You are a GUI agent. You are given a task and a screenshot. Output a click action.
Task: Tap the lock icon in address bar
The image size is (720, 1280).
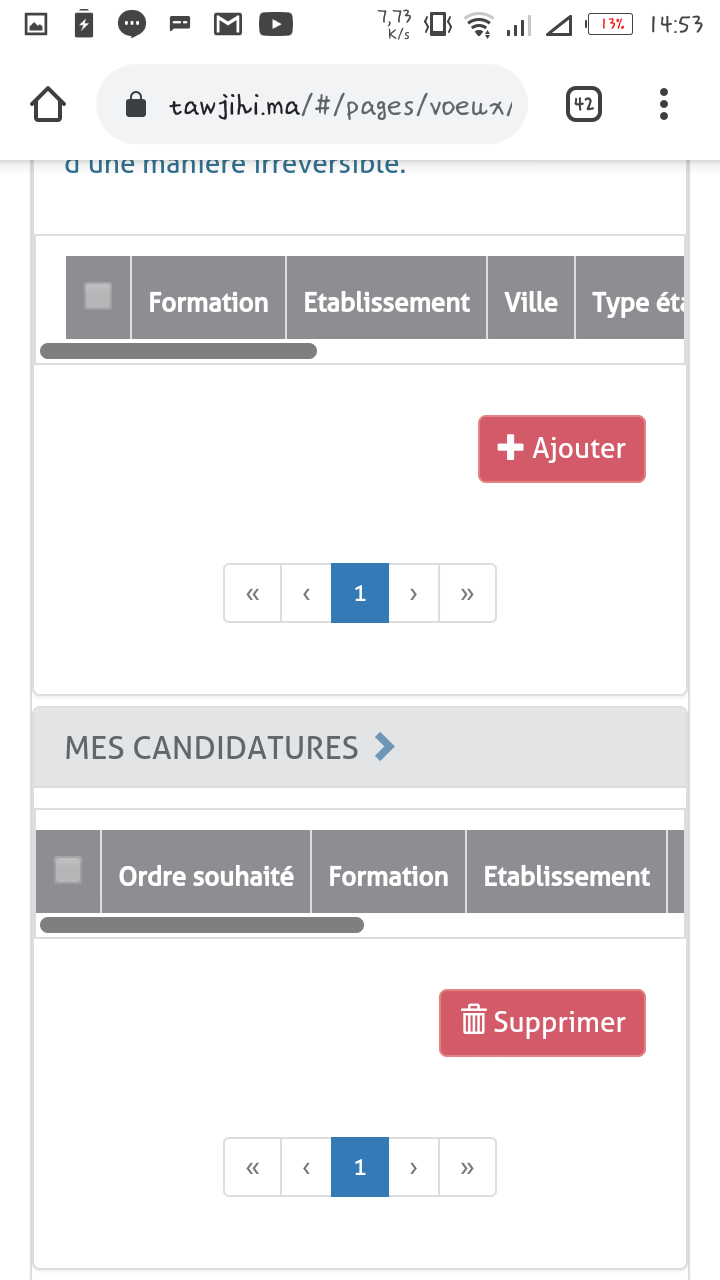pos(135,105)
